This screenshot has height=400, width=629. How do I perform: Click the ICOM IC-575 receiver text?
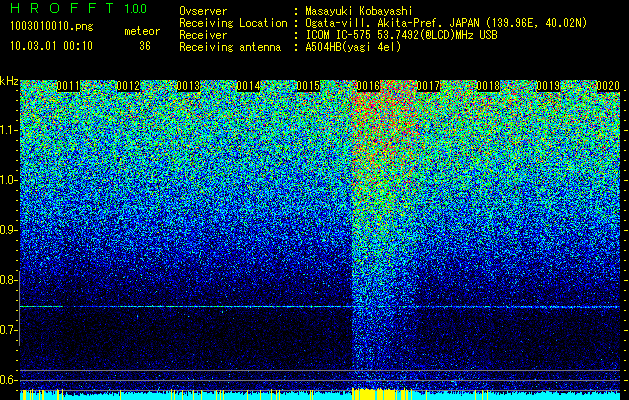(x=401, y=35)
